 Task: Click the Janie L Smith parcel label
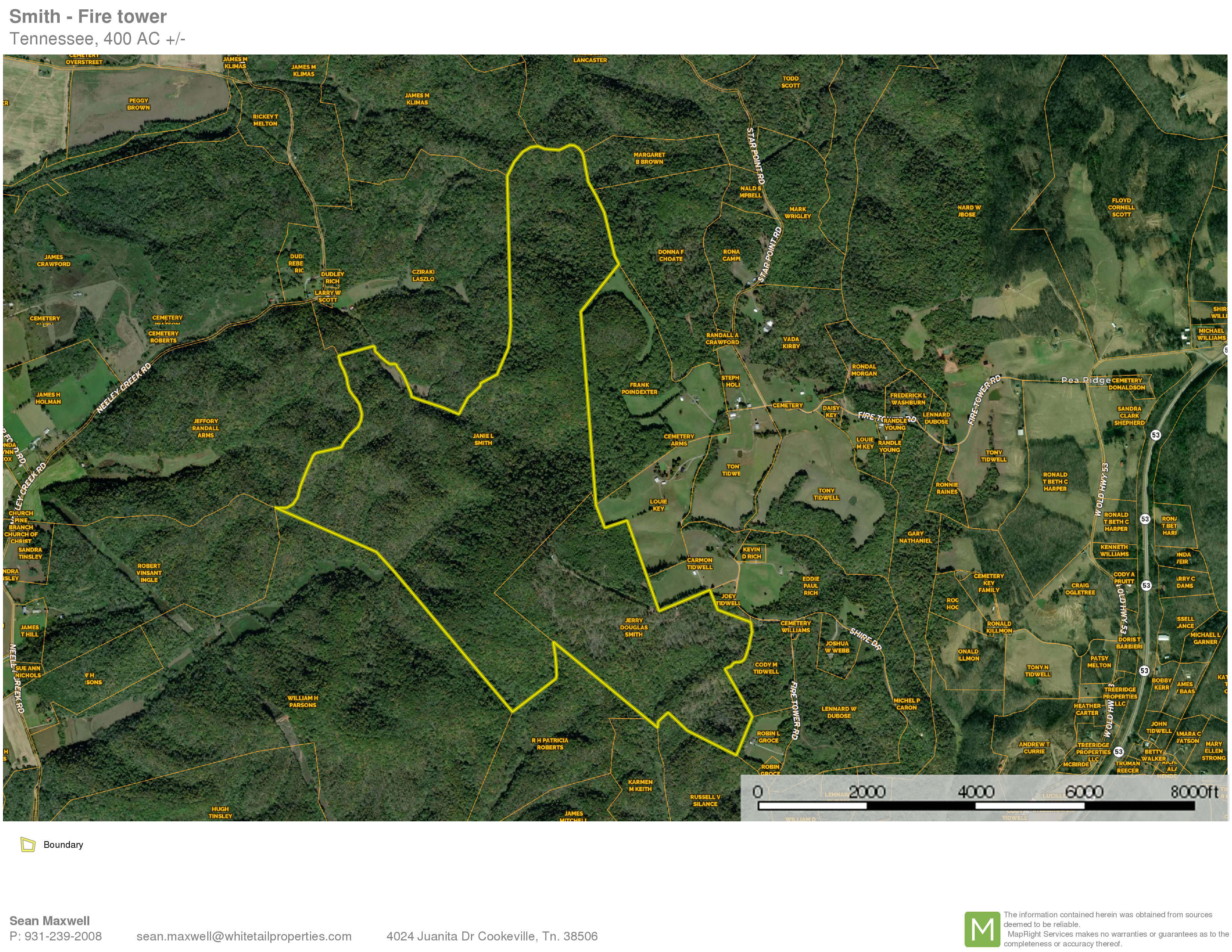[483, 439]
